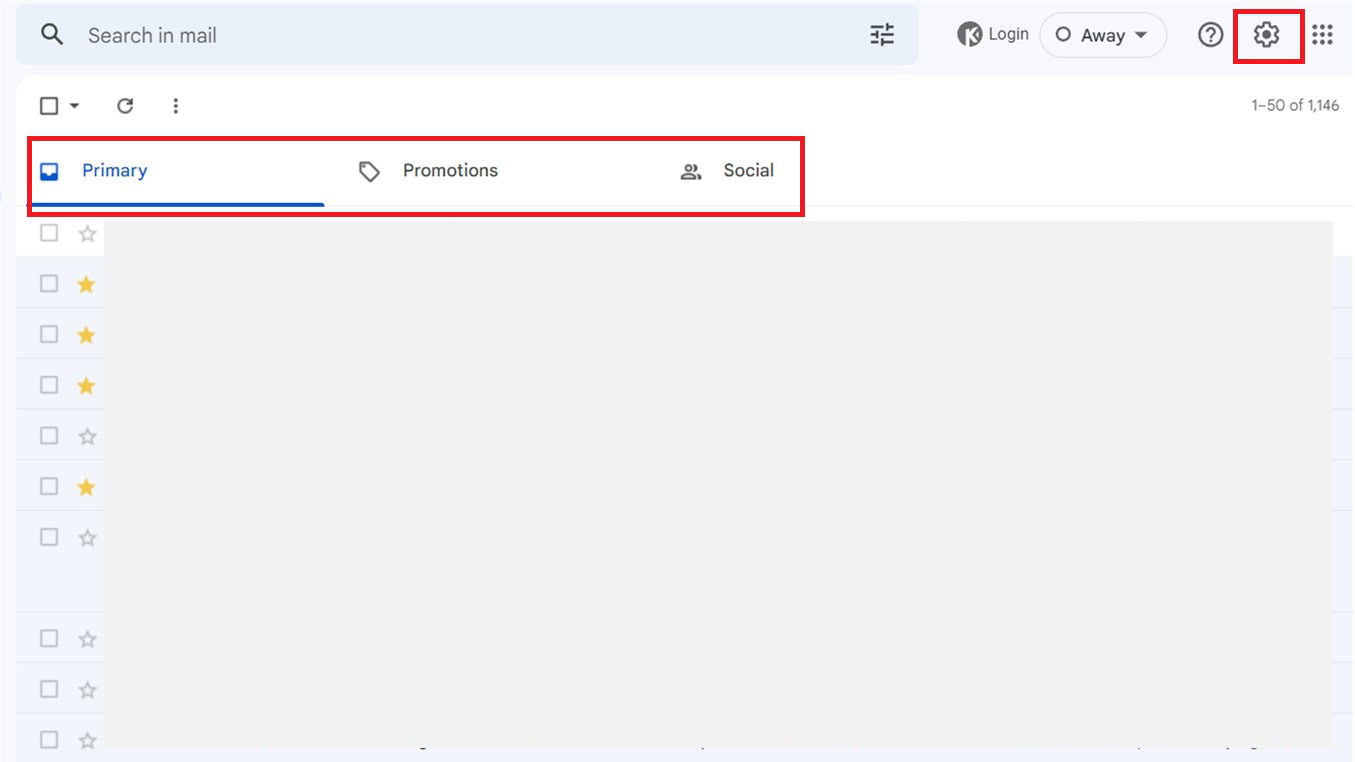
Task: Expand the select options arrow beside checkbox
Action: click(74, 106)
